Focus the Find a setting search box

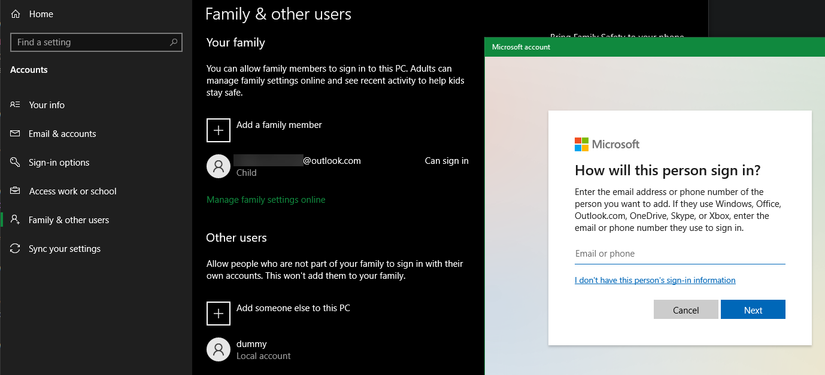[x=96, y=42]
